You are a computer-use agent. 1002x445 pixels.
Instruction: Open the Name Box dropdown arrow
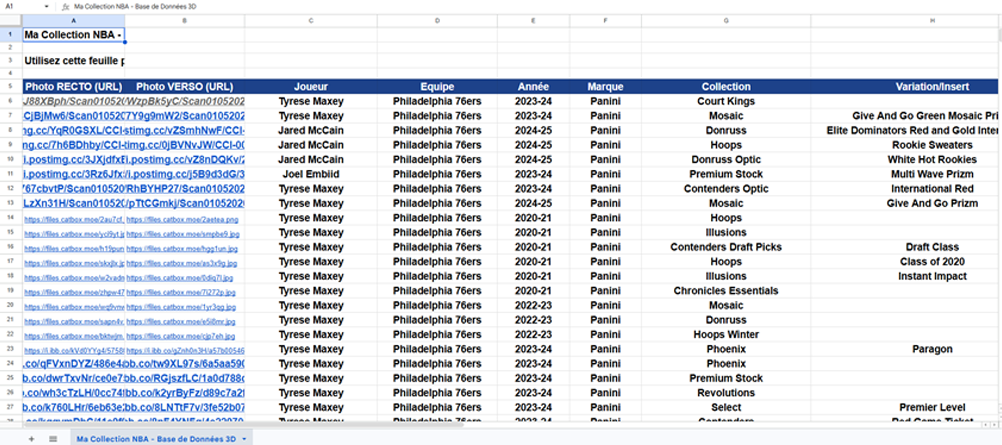pyautogui.click(x=47, y=6)
